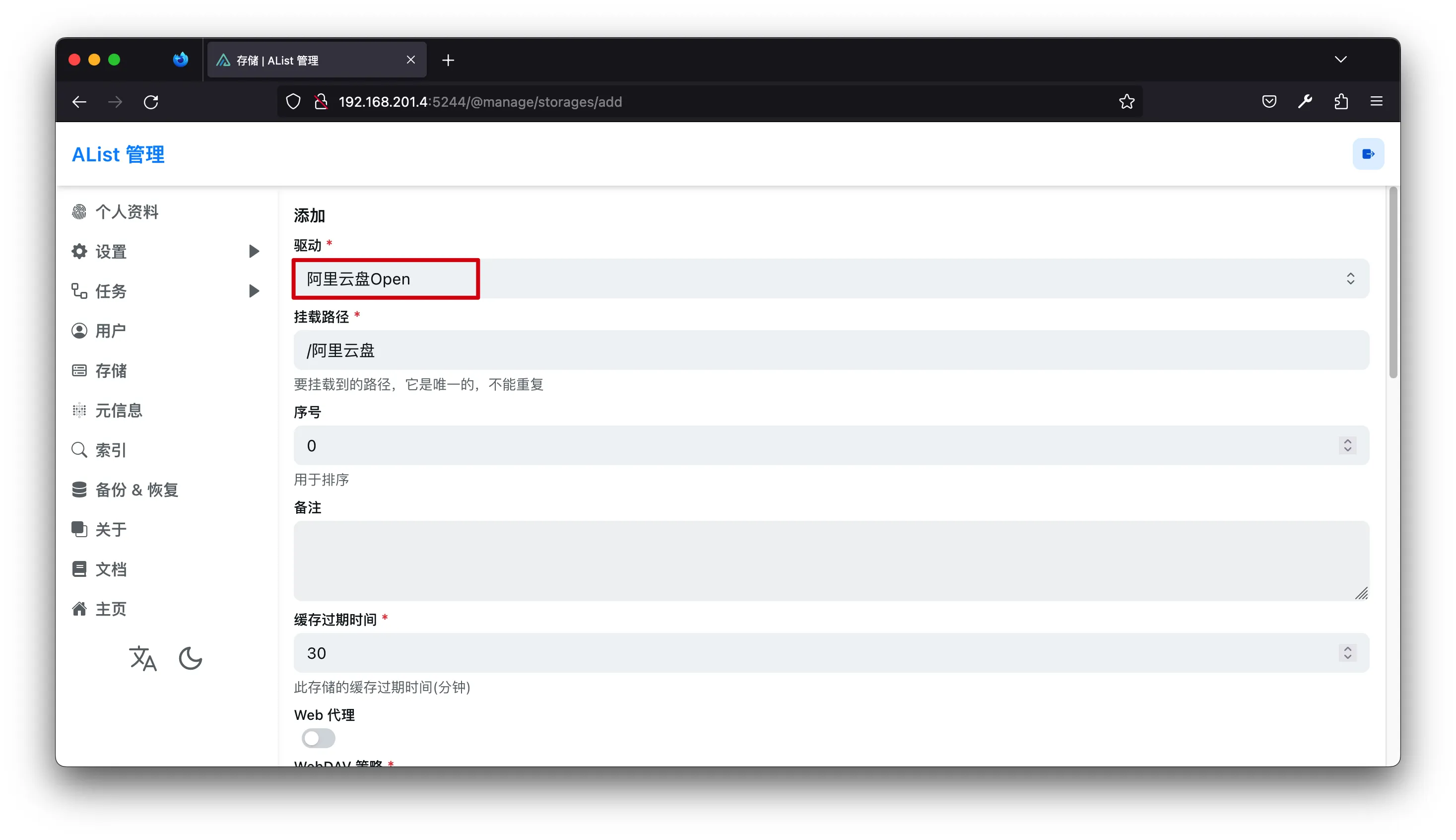Screen dimensions: 1456x840
Task: Click the 序号 number input
Action: (x=831, y=445)
